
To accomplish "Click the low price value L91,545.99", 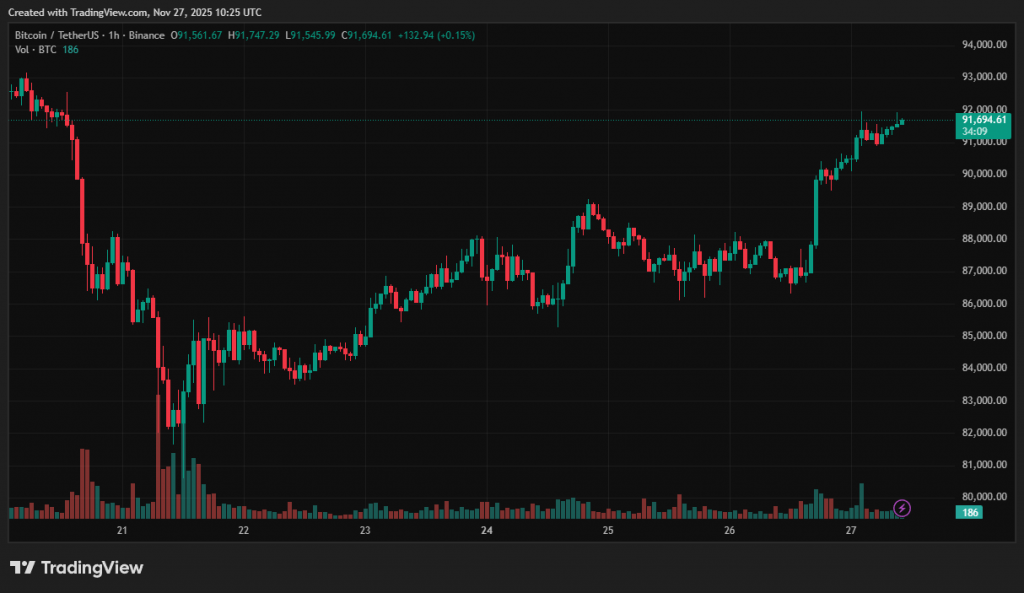I will click(x=312, y=35).
